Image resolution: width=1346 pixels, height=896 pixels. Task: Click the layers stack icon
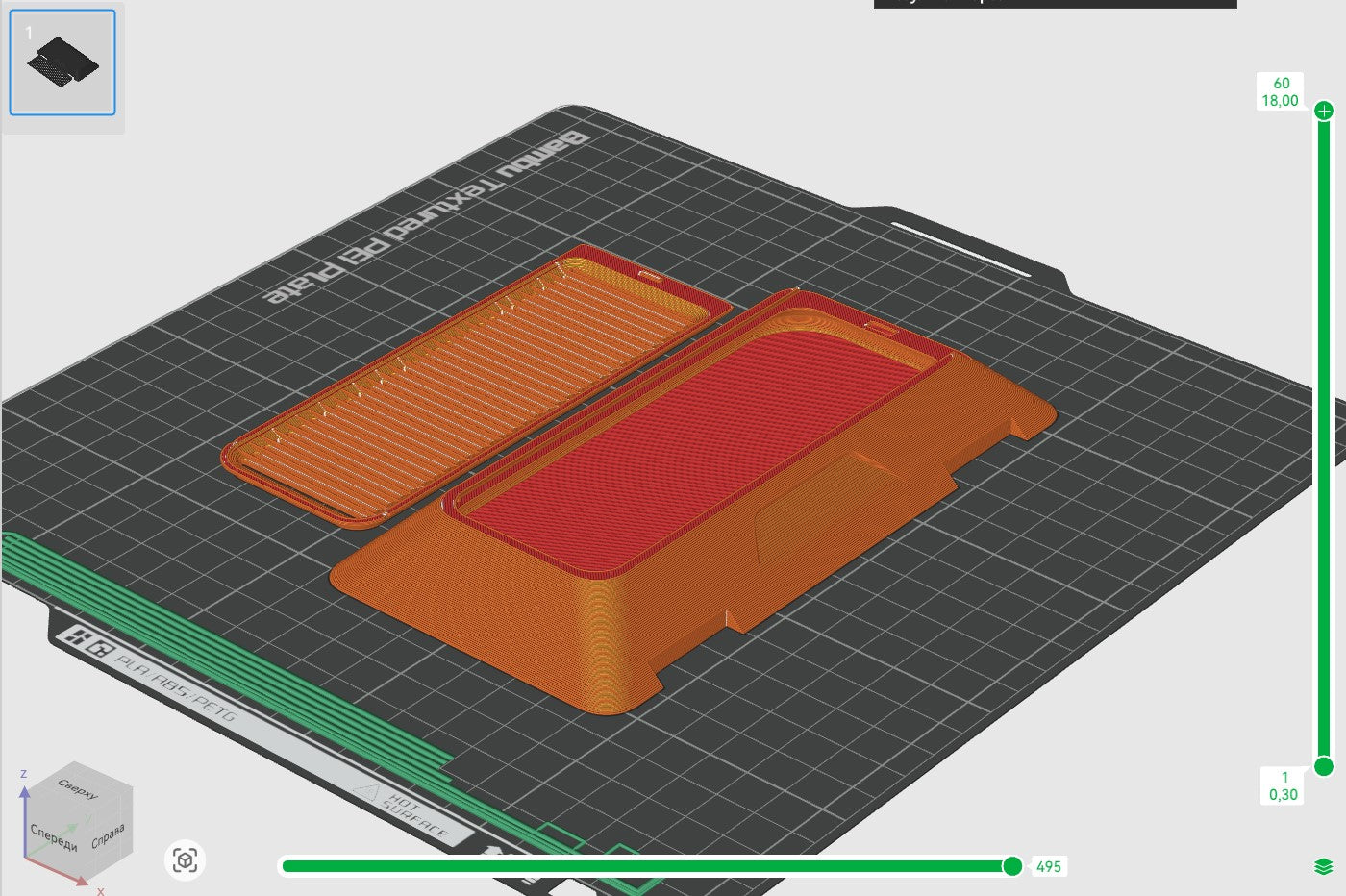(x=1323, y=866)
